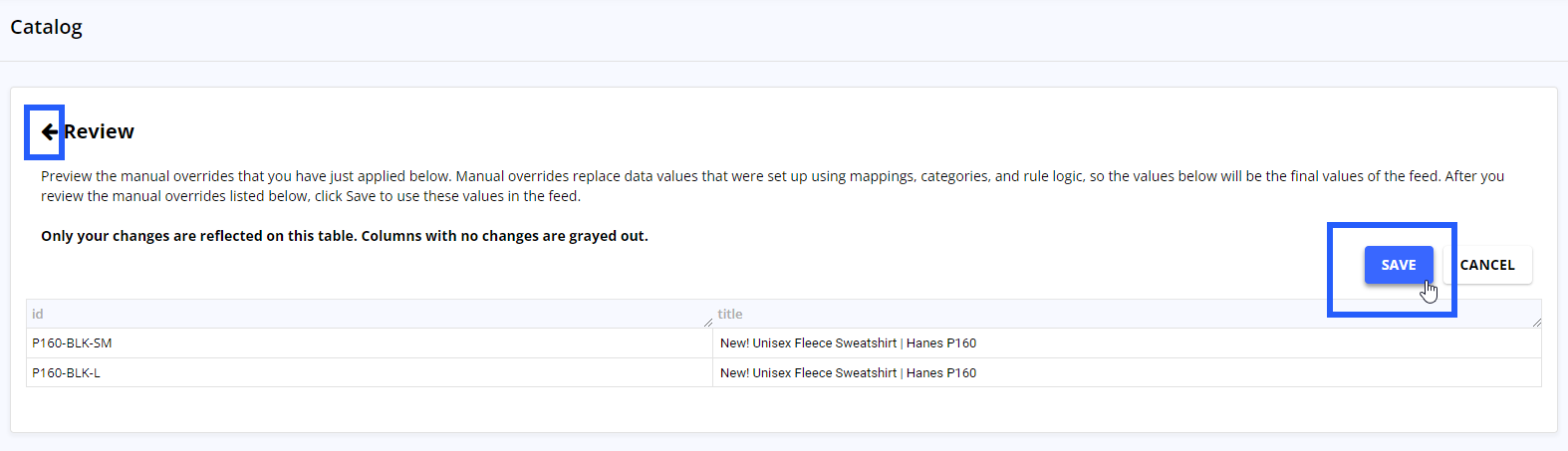Save the manual overrides
1568x451 pixels.
(1399, 265)
